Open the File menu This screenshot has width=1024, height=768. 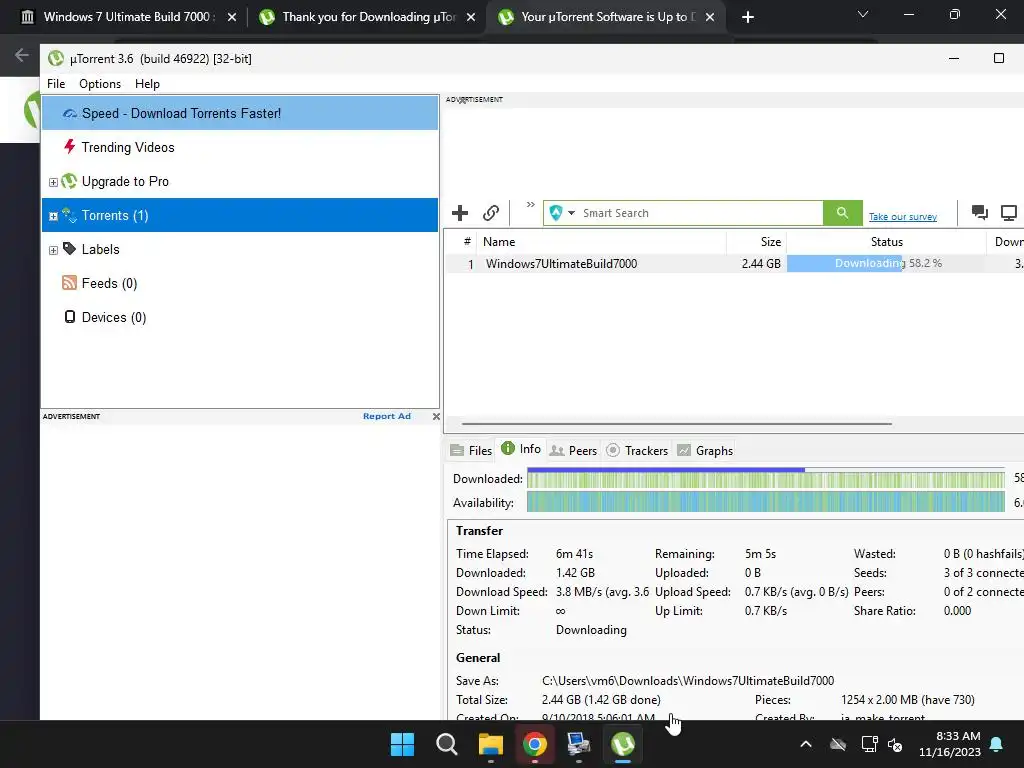coord(56,84)
